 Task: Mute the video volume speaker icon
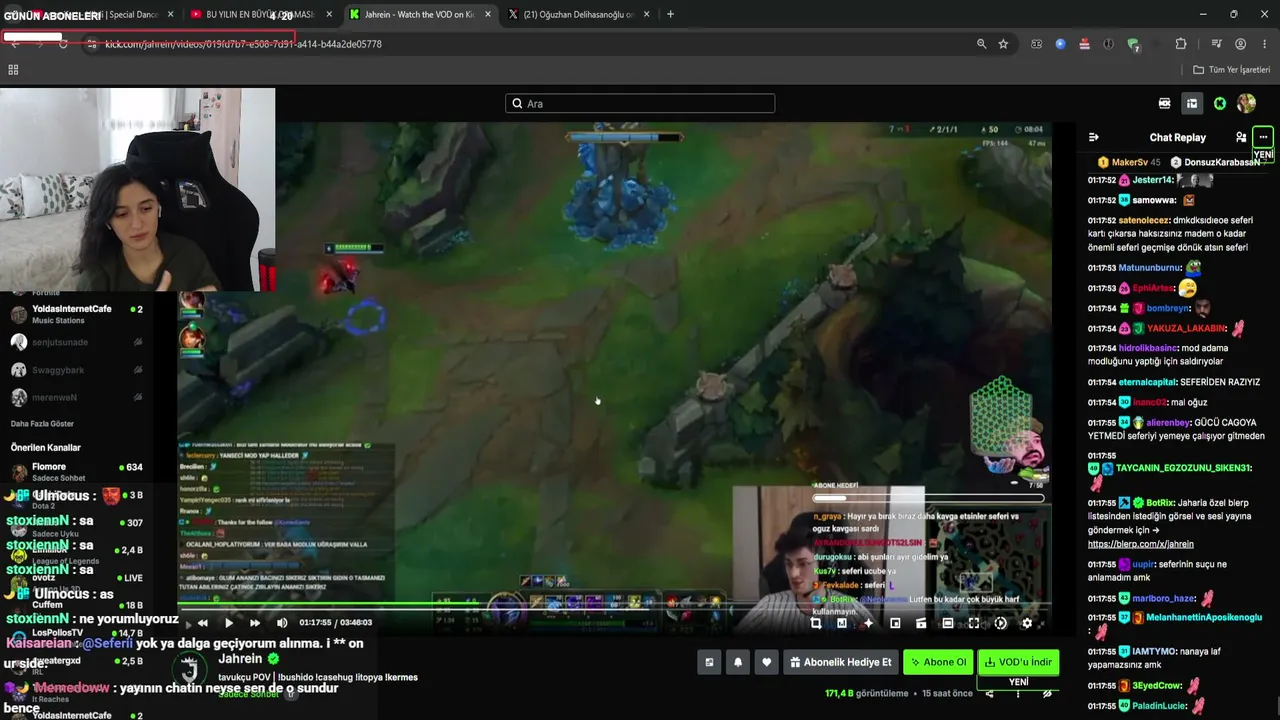click(x=281, y=623)
